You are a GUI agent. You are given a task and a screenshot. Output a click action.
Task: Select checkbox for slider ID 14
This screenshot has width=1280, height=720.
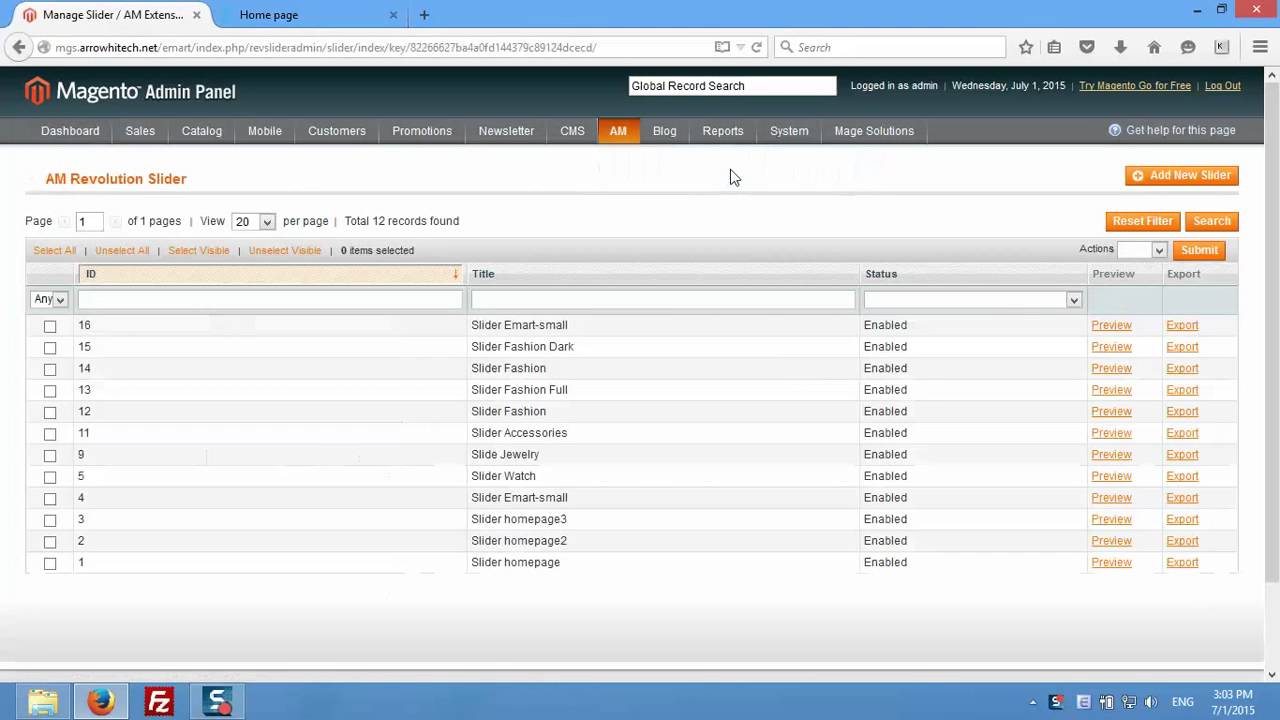coord(50,369)
